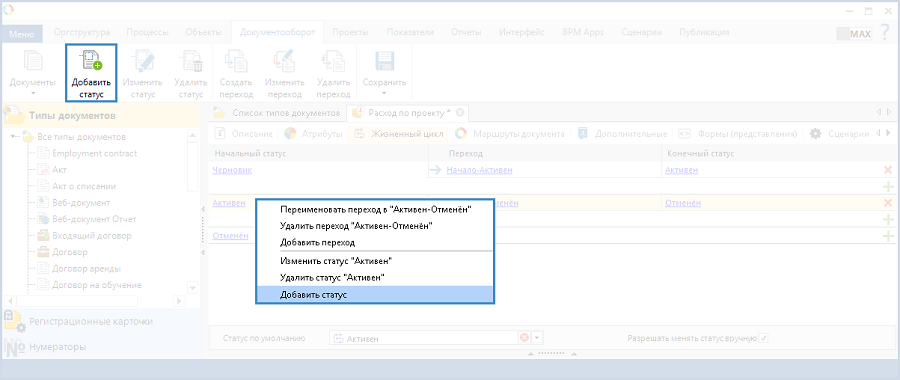Screen dimensions: 900x380
Task: Delete the Черновик transition row with red X
Action: [888, 170]
